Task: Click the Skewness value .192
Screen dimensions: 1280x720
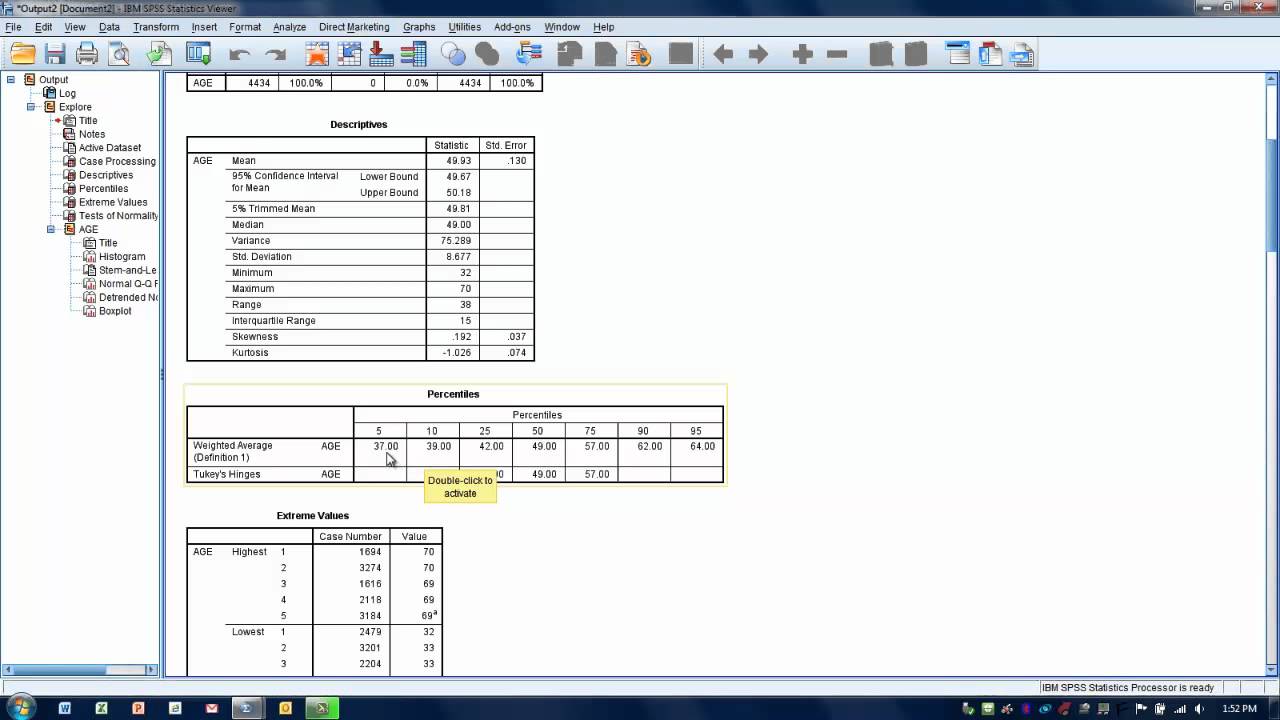Action: (461, 336)
